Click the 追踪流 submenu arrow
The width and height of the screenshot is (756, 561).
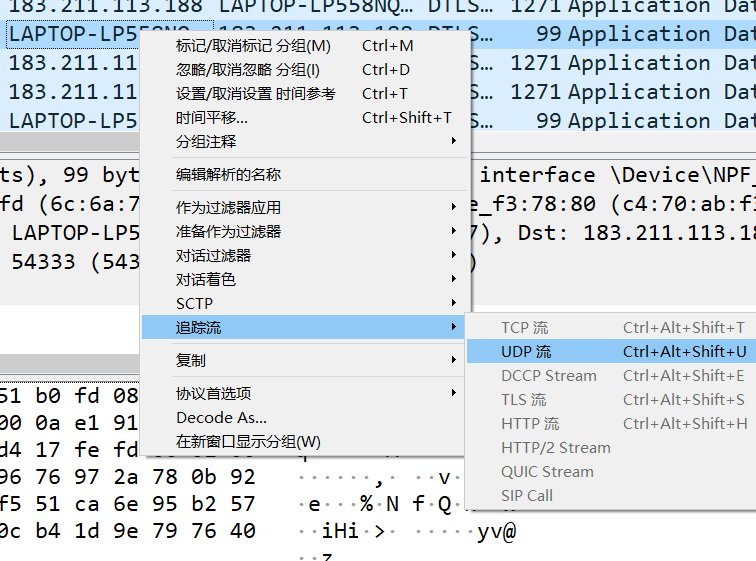coord(454,327)
